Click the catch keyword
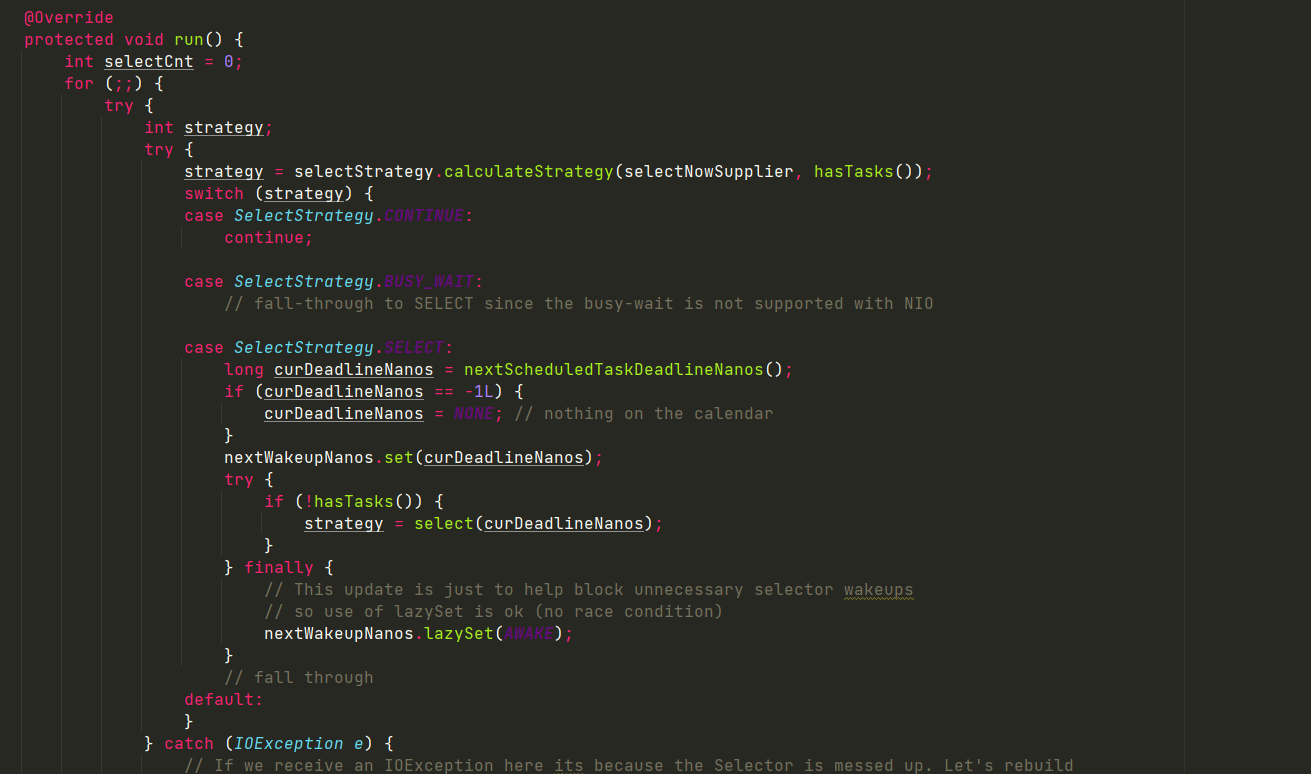The width and height of the screenshot is (1311, 774). coord(189,743)
